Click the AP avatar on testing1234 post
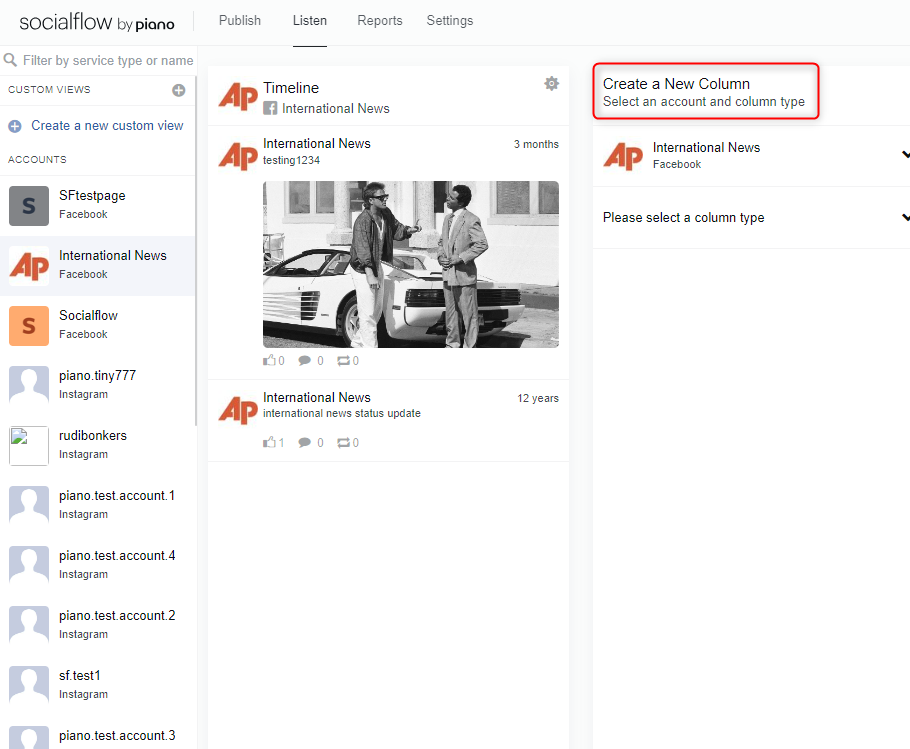 point(238,156)
